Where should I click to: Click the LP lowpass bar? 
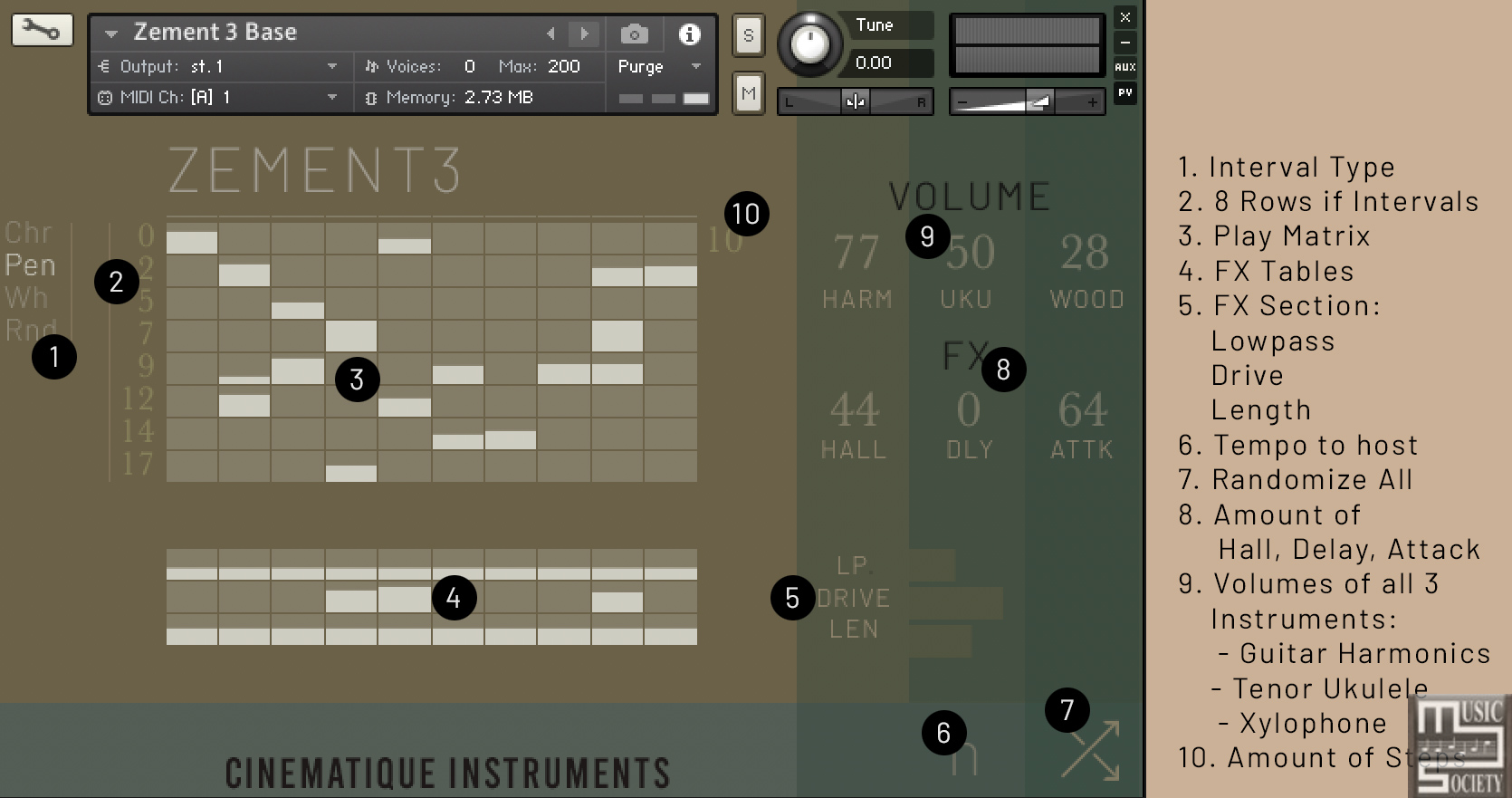(932, 565)
